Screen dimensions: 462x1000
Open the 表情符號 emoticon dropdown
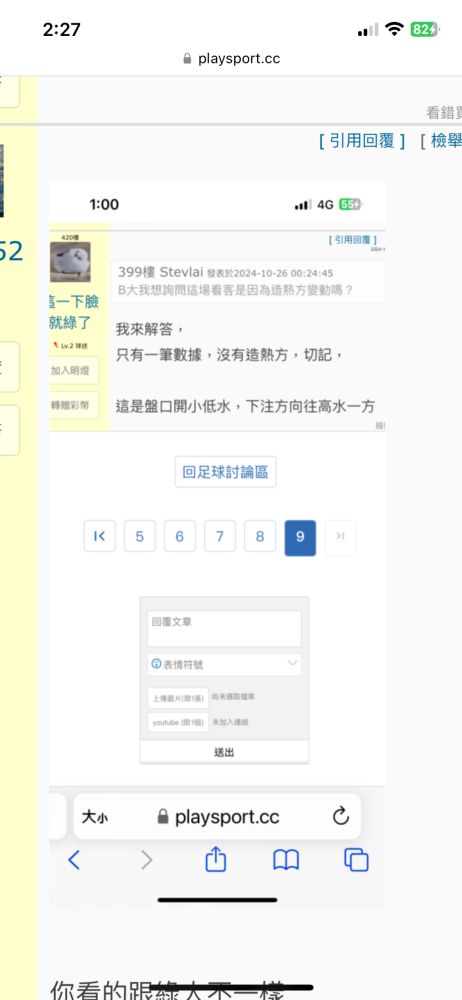224,664
